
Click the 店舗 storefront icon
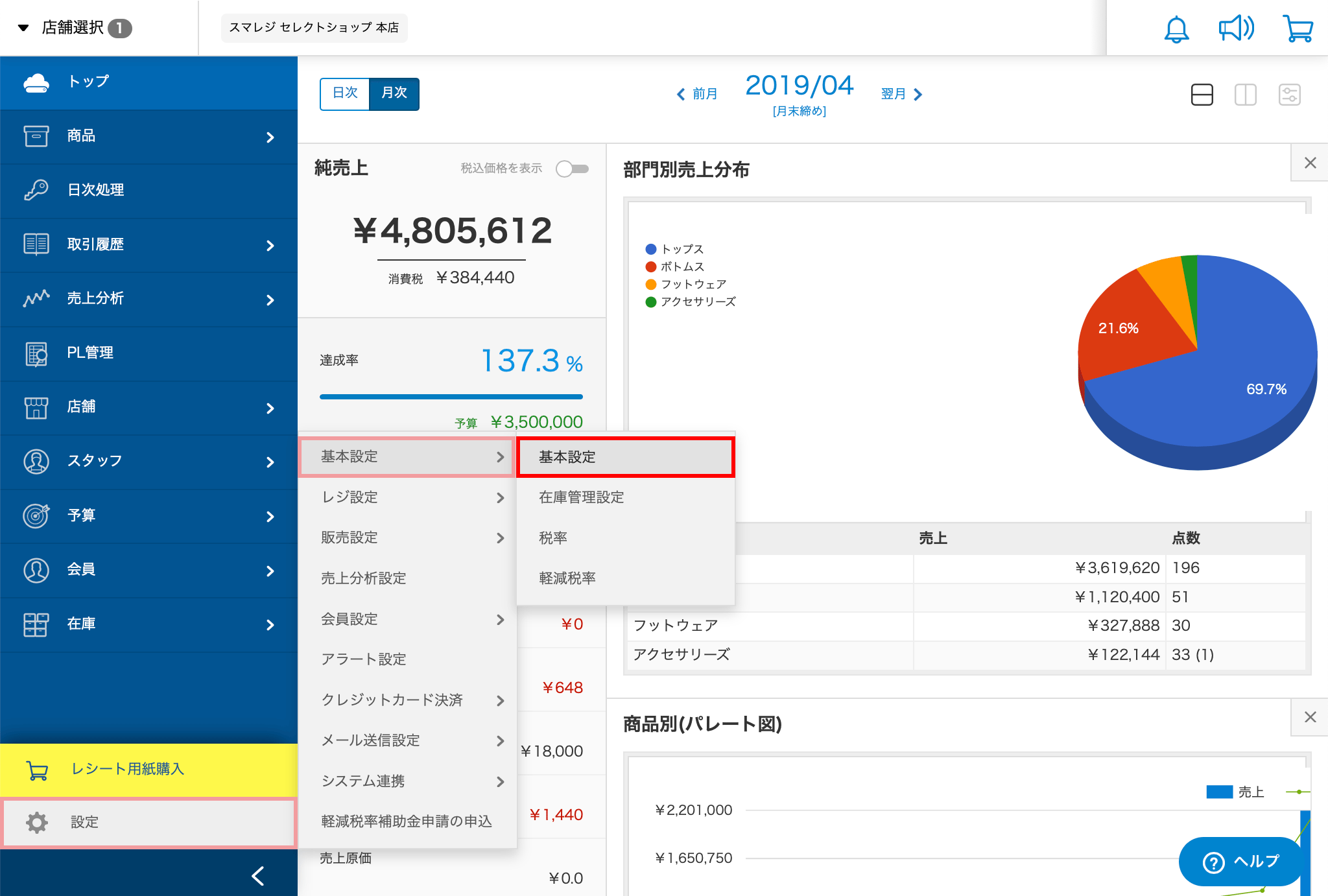point(36,407)
